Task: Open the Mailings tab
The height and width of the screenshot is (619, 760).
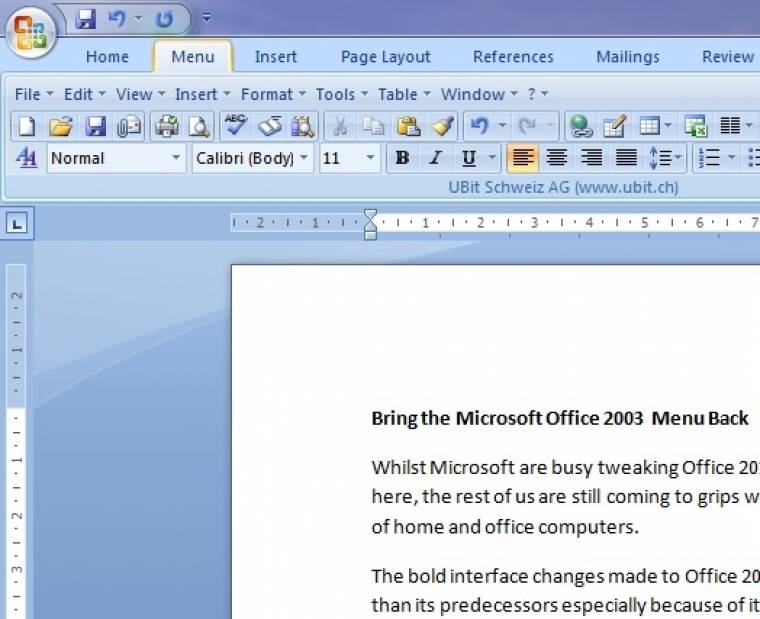Action: [628, 57]
